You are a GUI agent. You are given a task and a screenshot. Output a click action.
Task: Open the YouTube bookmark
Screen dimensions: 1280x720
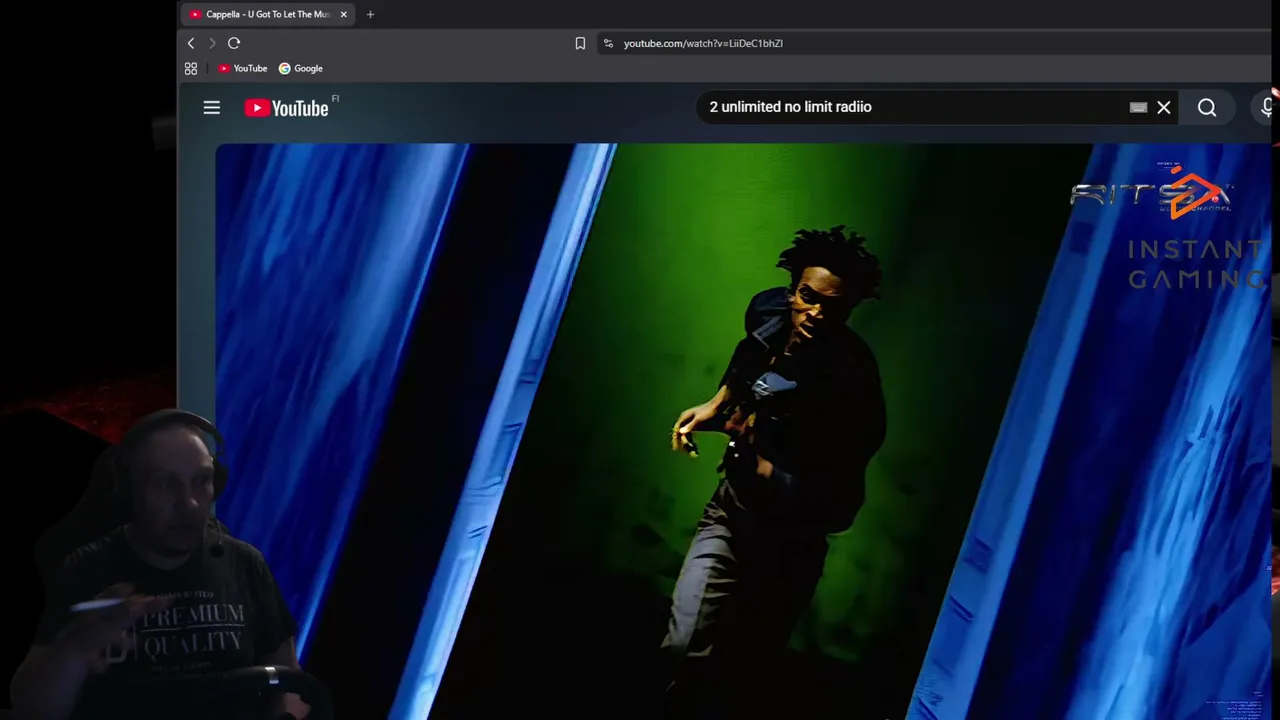[x=243, y=69]
